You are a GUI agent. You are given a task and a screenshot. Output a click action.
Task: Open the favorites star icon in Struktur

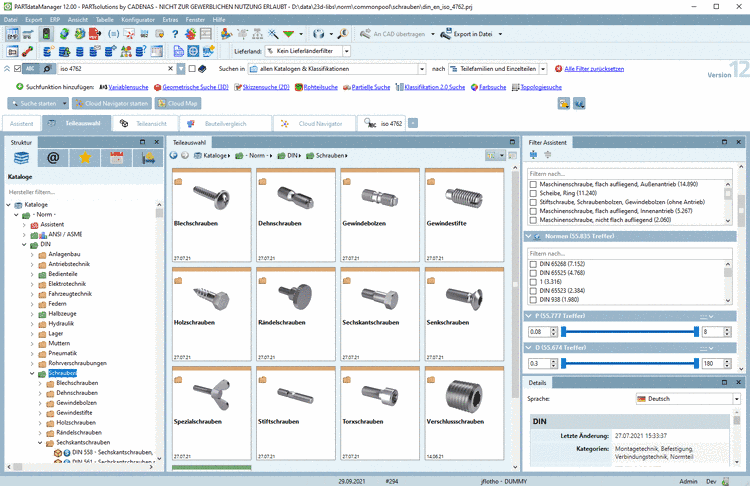pos(85,157)
